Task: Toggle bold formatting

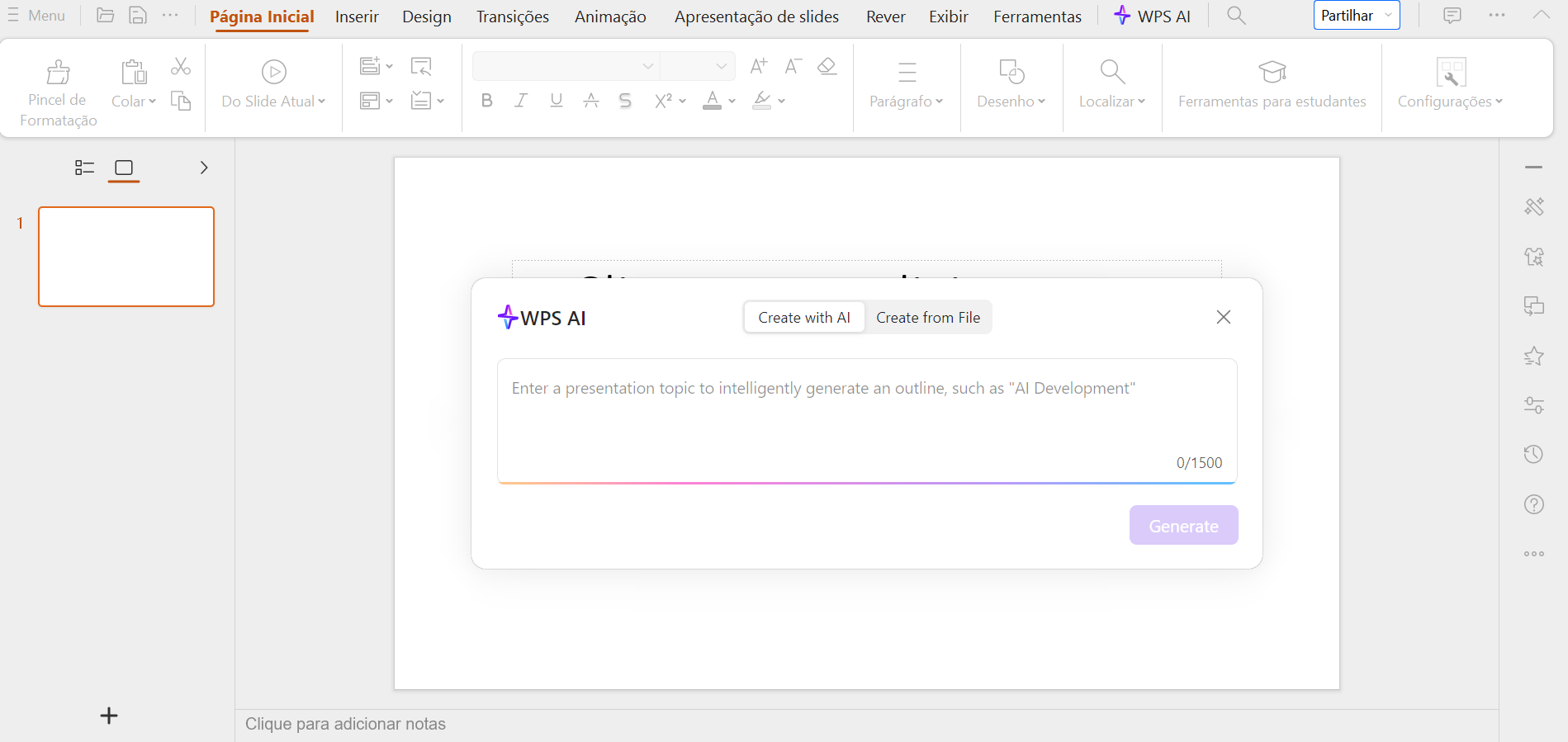Action: (486, 101)
